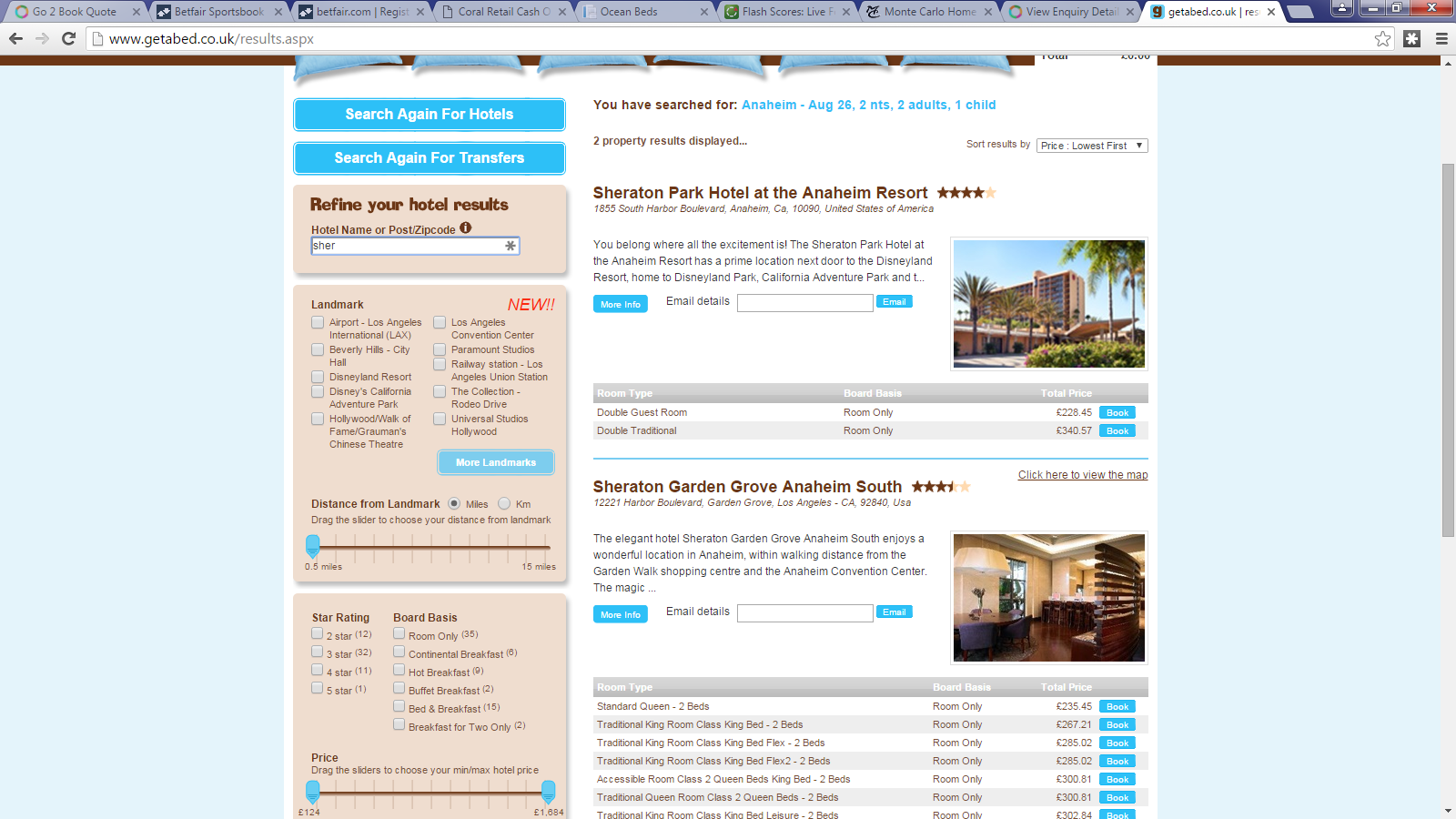
Task: Book the Accessible Room Class 2 Queen Beds
Action: tap(1117, 779)
